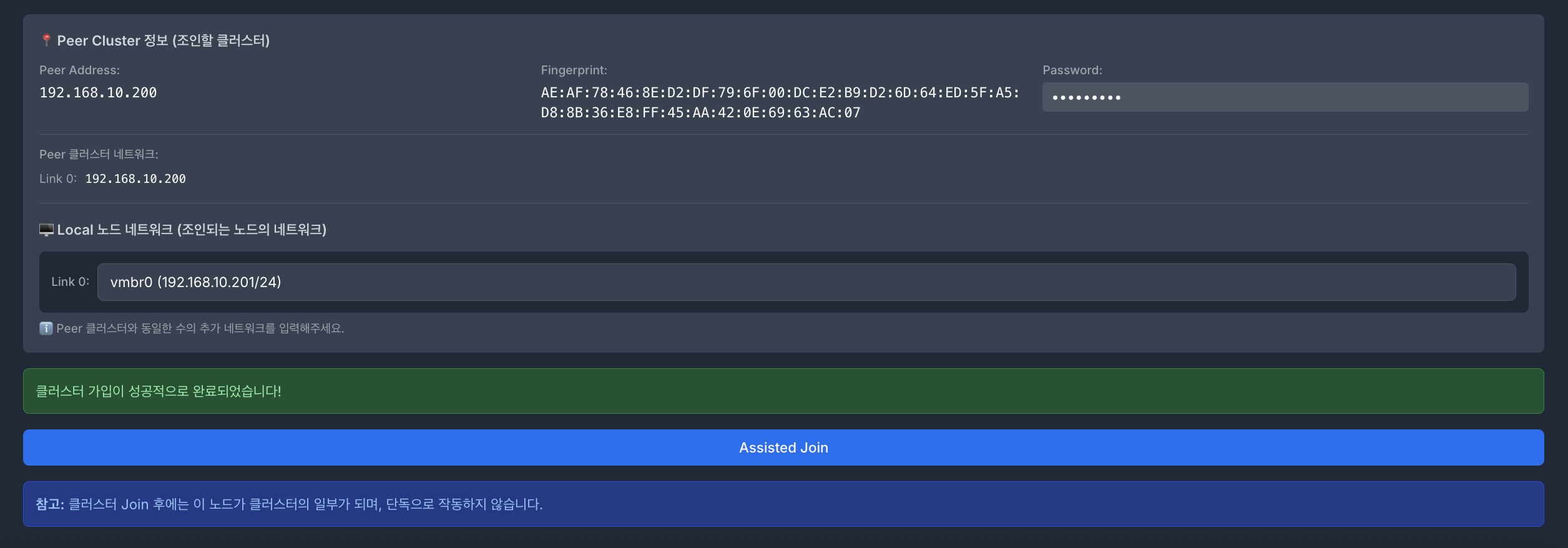The height and width of the screenshot is (548, 1568).
Task: Click the blue 참고 note banner
Action: tap(783, 504)
